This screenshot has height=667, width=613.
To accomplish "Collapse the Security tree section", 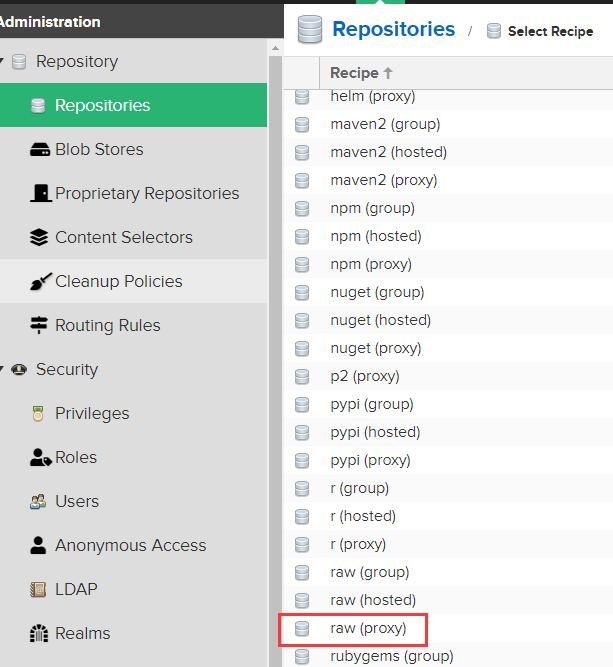I will pos(3,370).
